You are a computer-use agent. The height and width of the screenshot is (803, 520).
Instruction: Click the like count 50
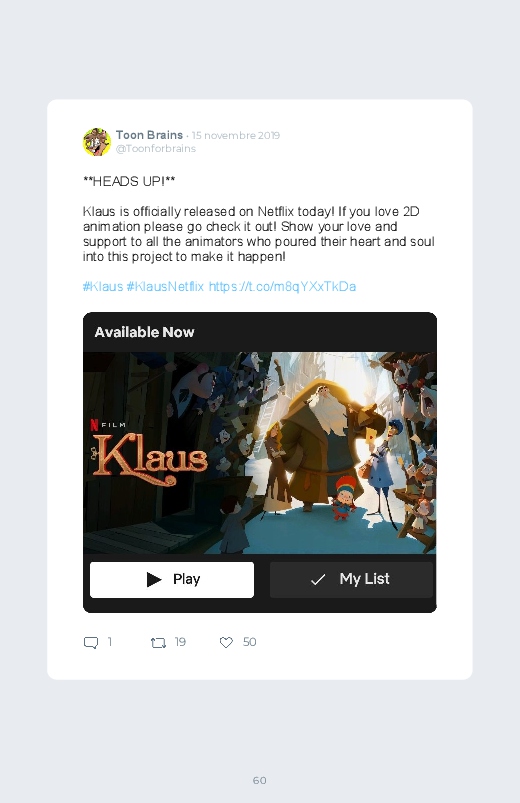pyautogui.click(x=249, y=642)
